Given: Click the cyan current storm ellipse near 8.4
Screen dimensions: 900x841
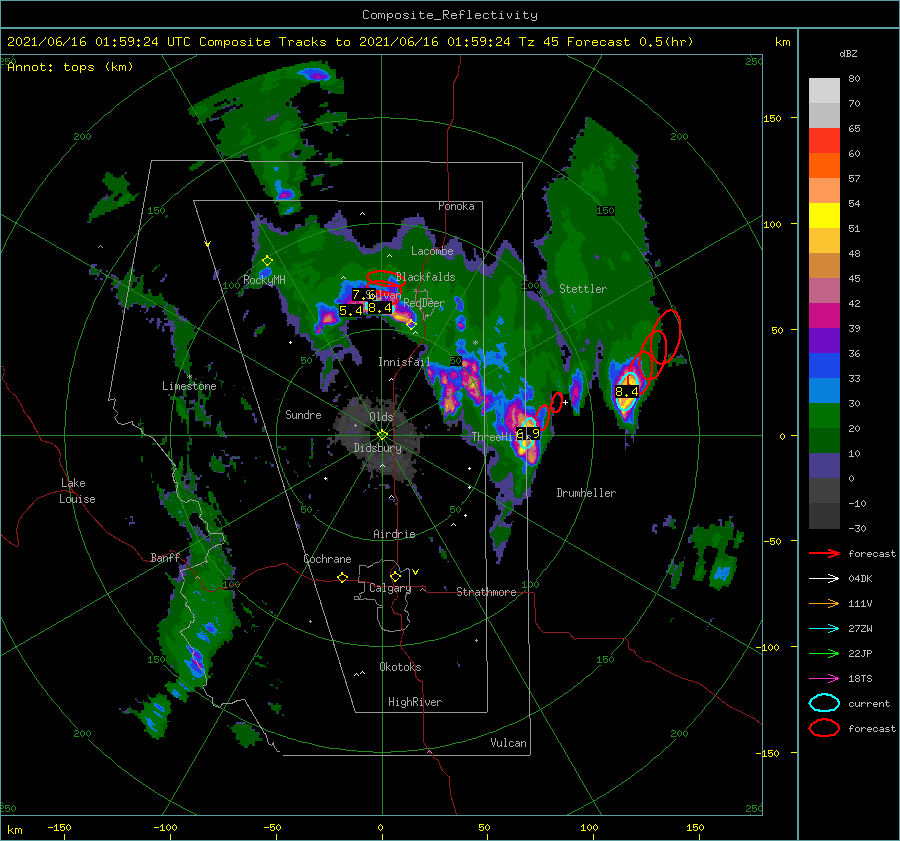Looking at the screenshot, I should click(x=626, y=390).
